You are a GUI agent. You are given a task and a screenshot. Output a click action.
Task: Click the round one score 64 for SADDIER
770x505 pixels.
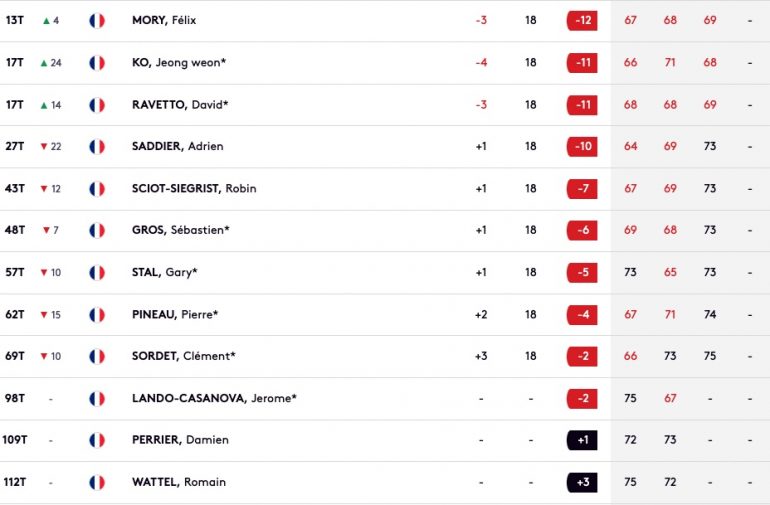[631, 146]
